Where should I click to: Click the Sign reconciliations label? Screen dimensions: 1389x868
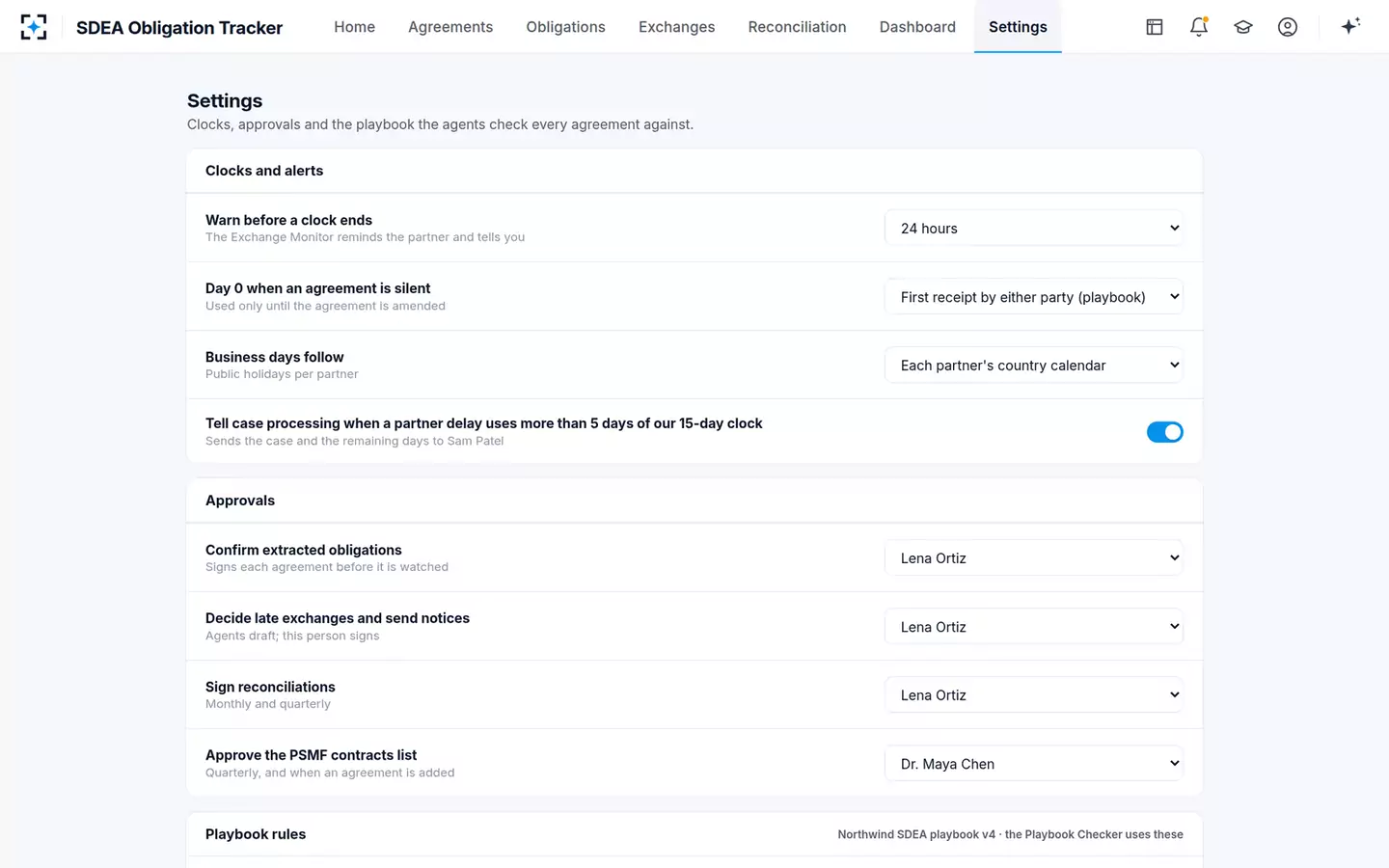click(270, 687)
